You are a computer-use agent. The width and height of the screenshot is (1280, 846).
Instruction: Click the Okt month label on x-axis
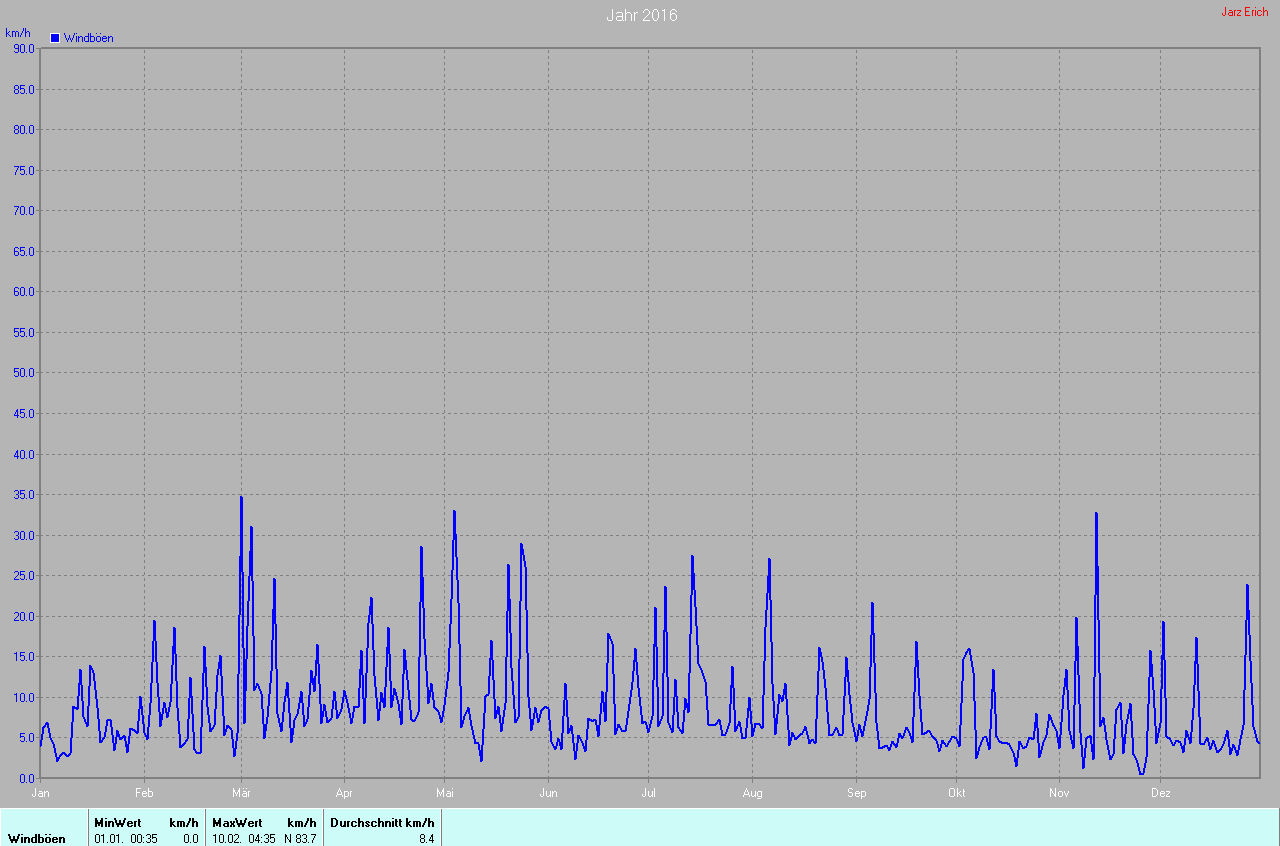click(x=956, y=793)
